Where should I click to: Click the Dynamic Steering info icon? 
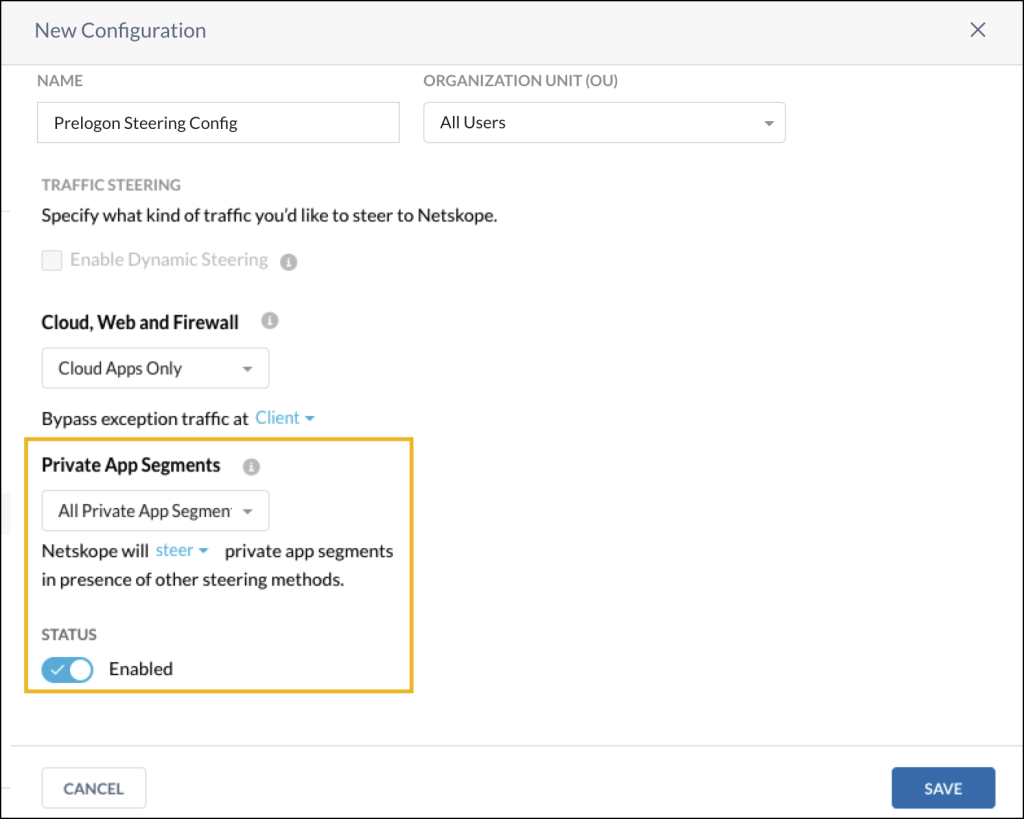point(289,262)
